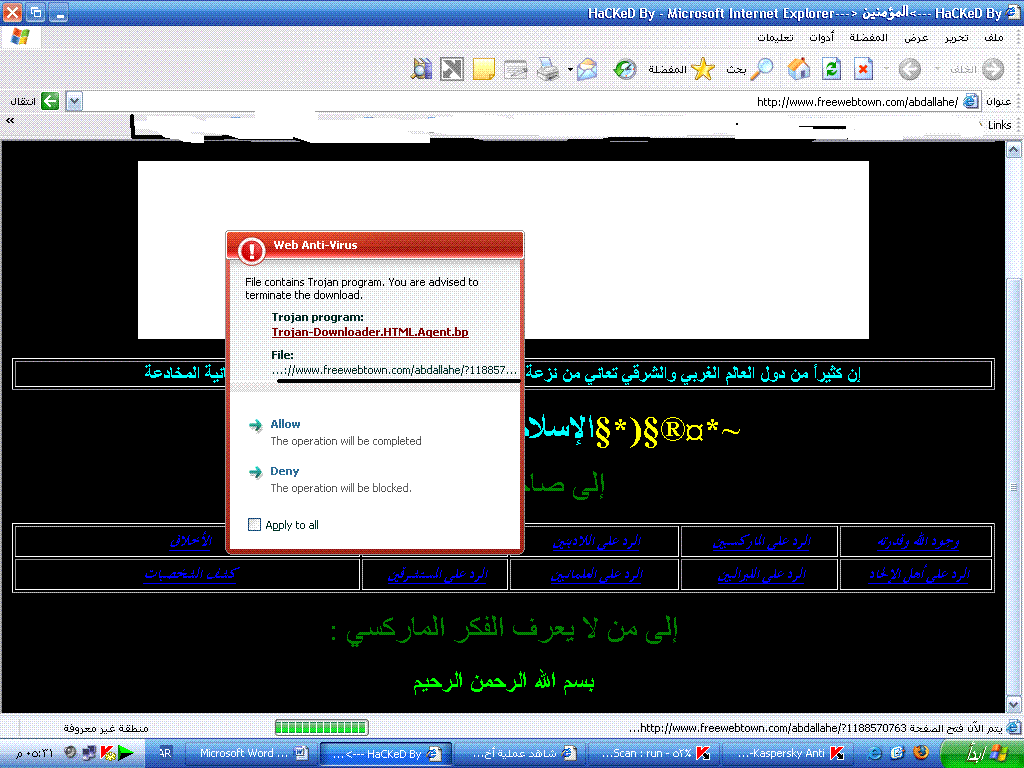Screen dimensions: 1024x768
Task: Open the أدوات (Tools) menu
Action: (x=822, y=37)
